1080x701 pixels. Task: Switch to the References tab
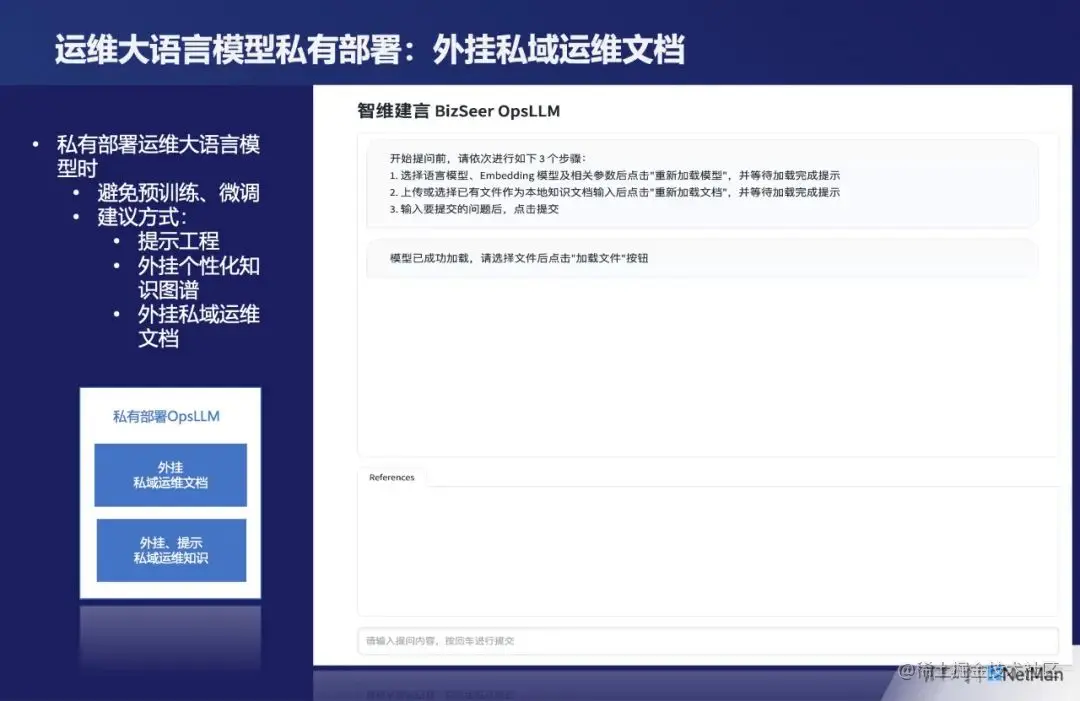click(391, 477)
